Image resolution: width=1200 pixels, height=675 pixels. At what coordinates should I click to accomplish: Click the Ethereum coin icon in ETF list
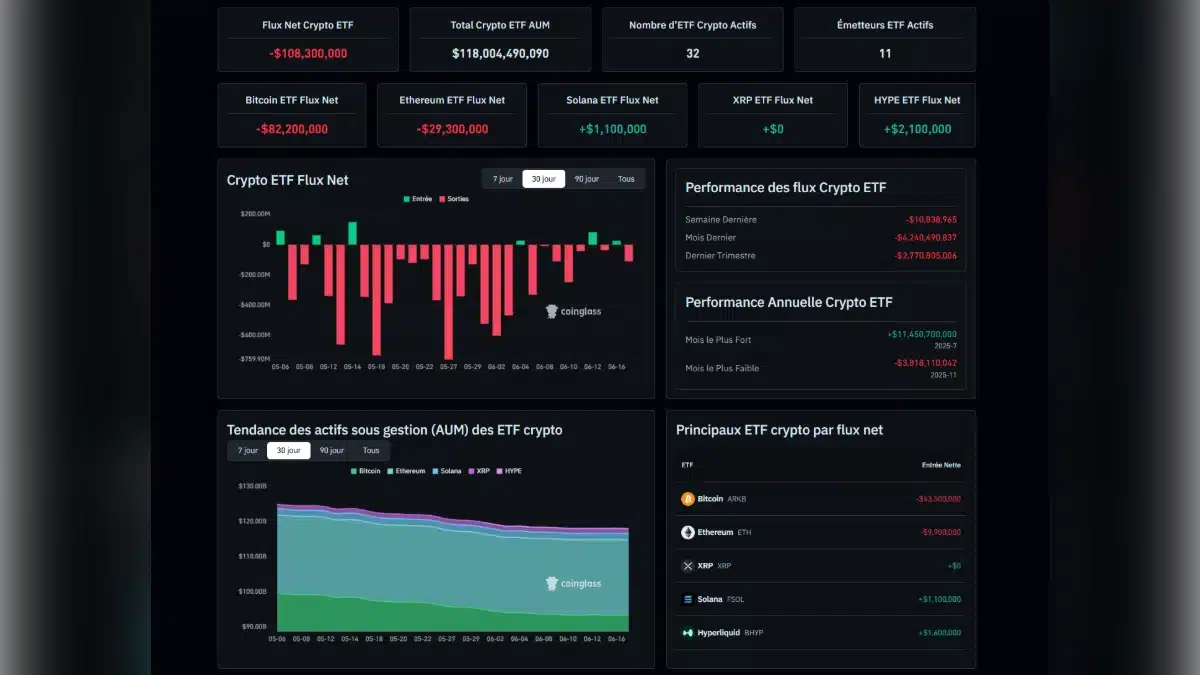[x=688, y=532]
